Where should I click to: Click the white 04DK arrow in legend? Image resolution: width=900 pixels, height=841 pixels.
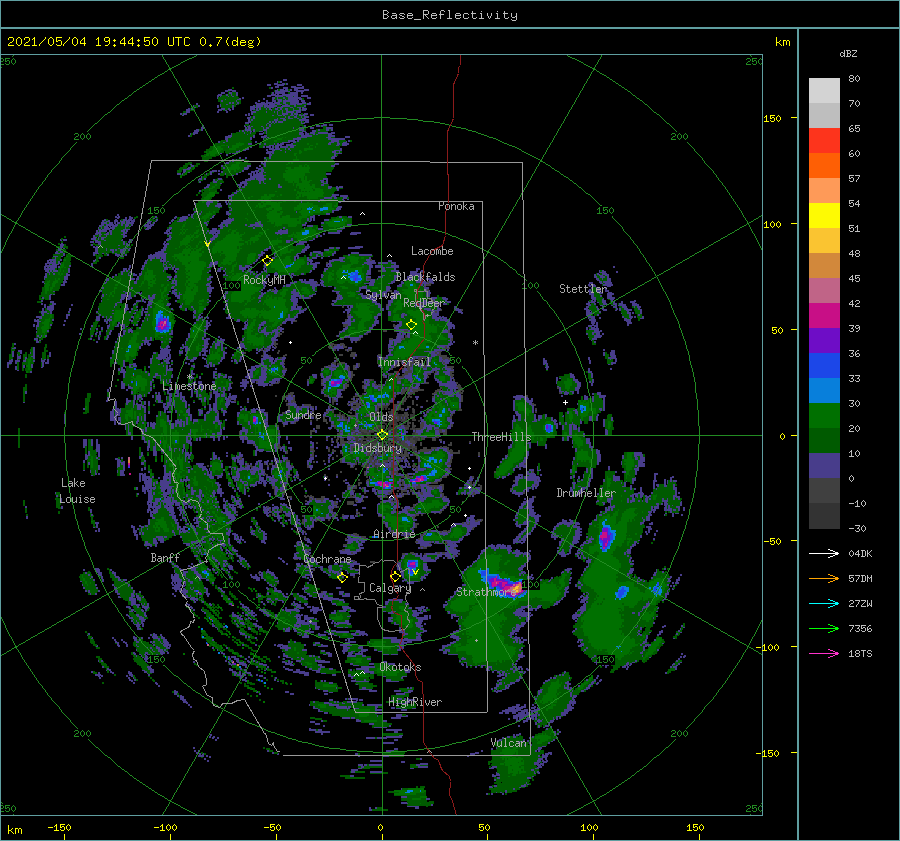coord(824,553)
